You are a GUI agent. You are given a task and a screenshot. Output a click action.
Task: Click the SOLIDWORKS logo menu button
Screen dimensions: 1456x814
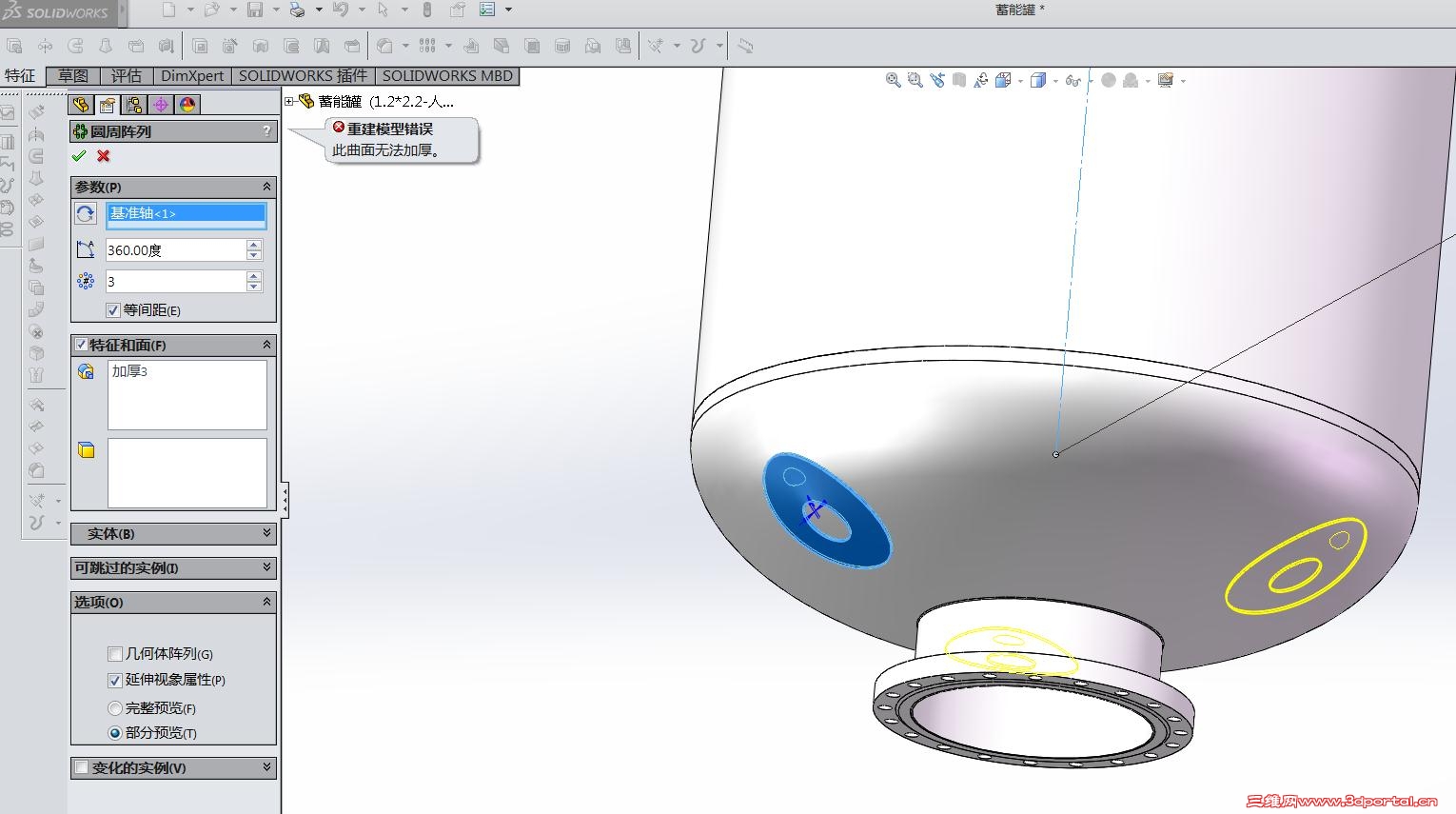pos(58,12)
